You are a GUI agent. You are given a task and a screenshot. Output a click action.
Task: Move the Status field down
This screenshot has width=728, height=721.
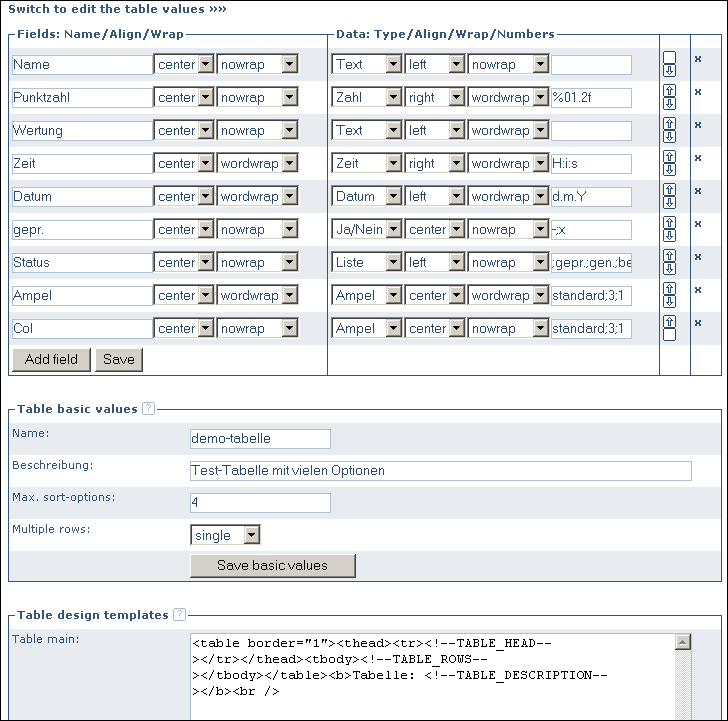pyautogui.click(x=669, y=268)
